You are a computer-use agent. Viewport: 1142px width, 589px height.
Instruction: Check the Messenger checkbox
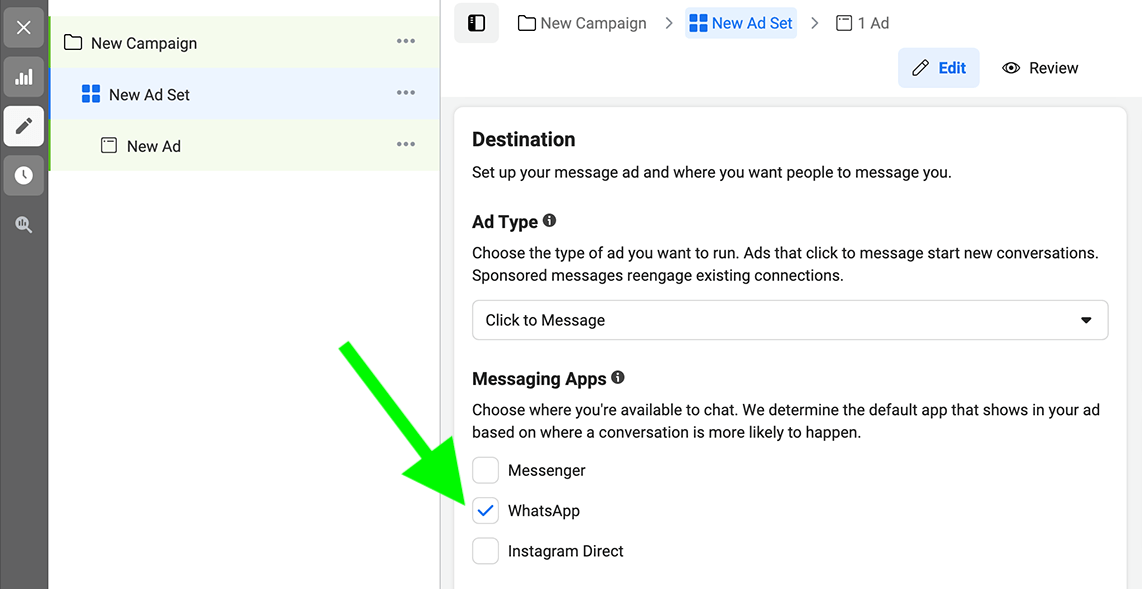pos(485,470)
